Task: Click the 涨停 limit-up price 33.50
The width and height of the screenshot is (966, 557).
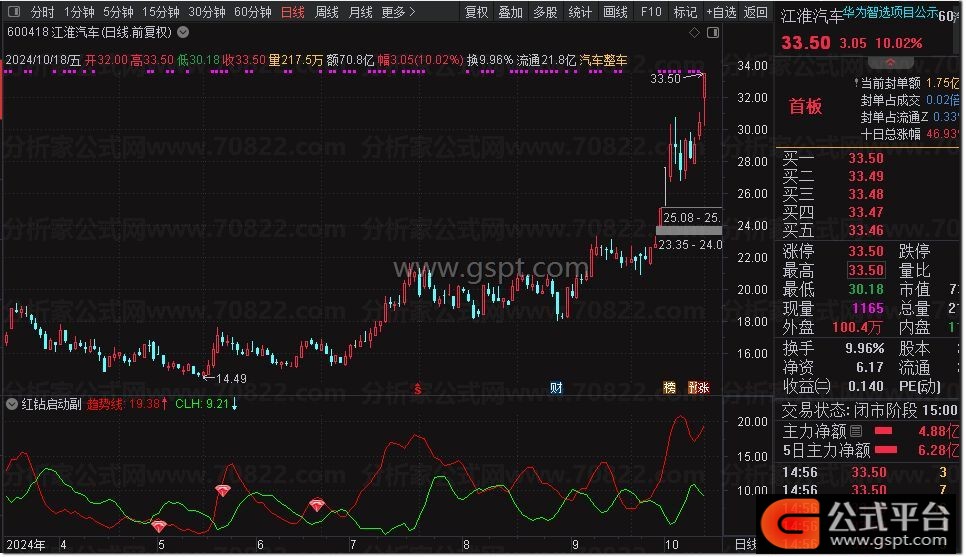Action: click(x=866, y=251)
